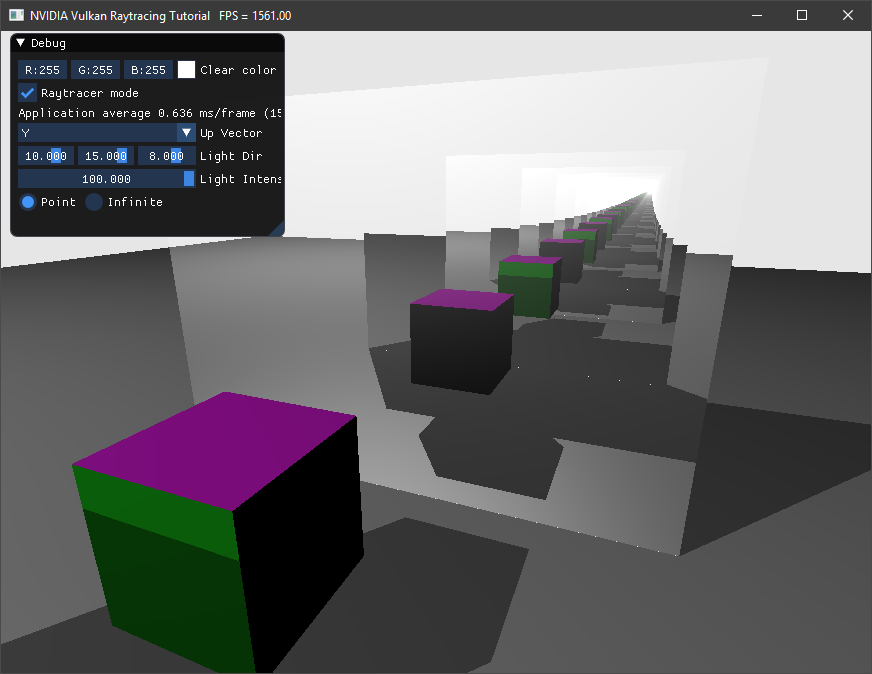Select the Point light radio button
The image size is (872, 674).
tap(28, 202)
